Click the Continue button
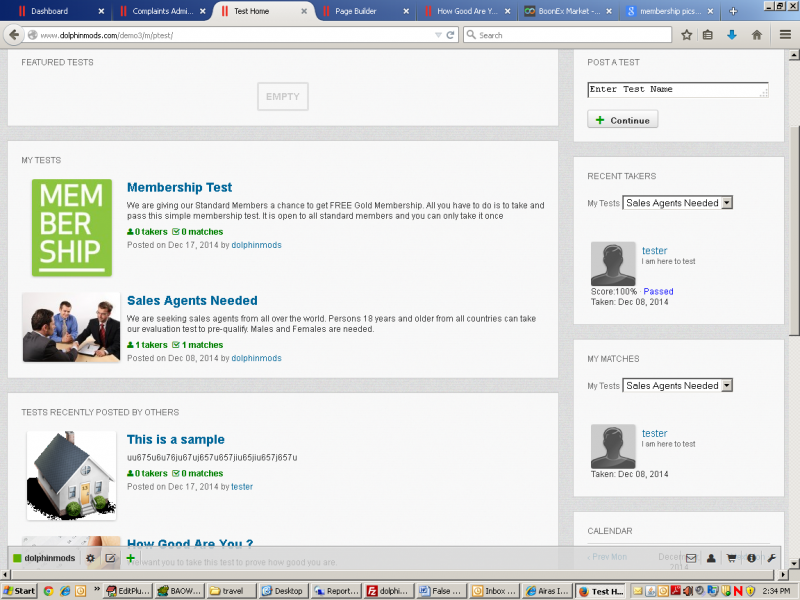Image resolution: width=800 pixels, height=600 pixels. click(x=622, y=120)
